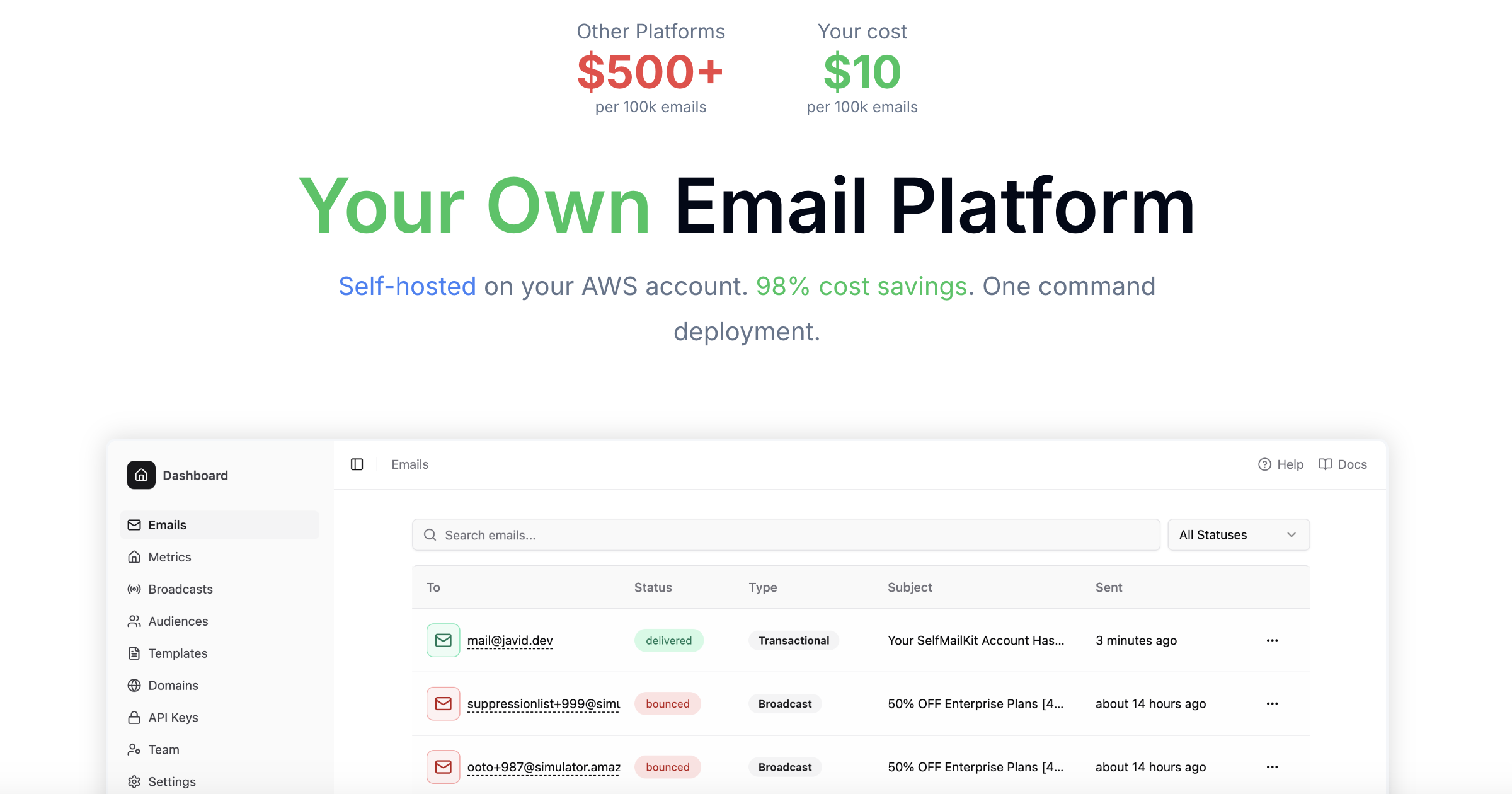The height and width of the screenshot is (794, 1512).
Task: Click the Team user-gear icon
Action: point(134,750)
